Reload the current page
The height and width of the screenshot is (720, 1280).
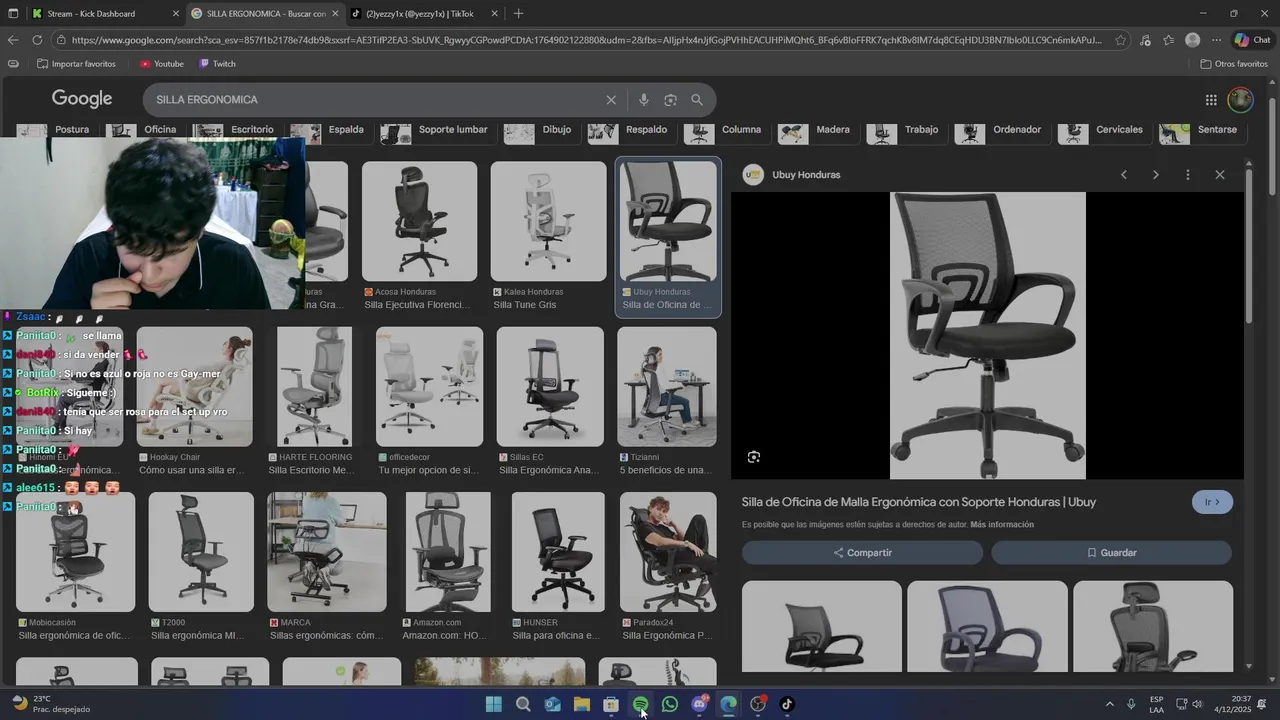point(37,40)
